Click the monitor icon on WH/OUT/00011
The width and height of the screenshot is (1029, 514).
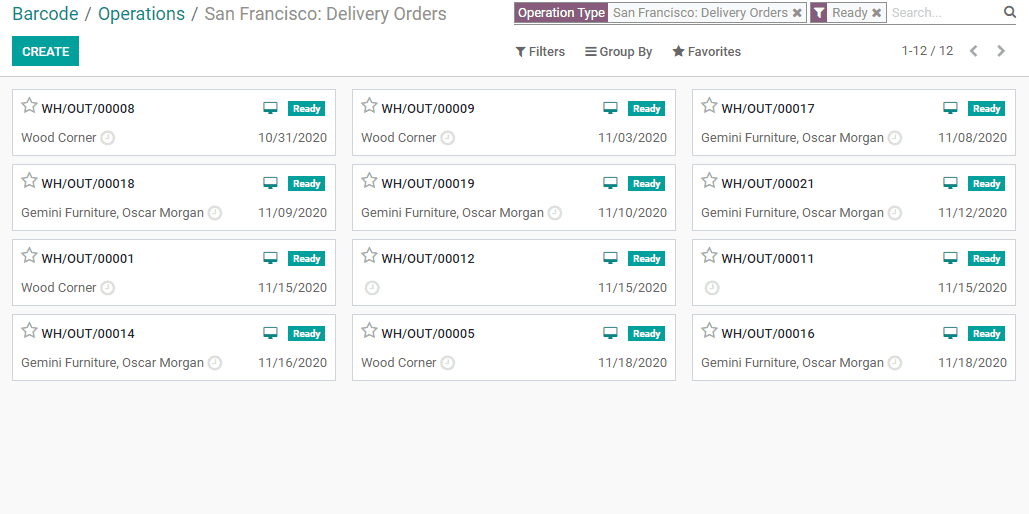950,259
